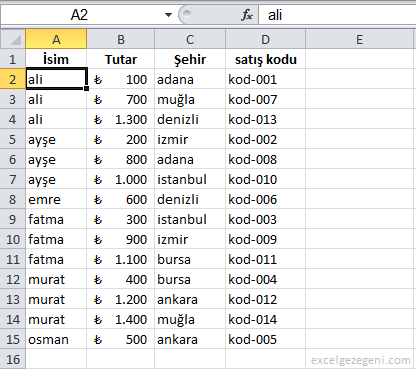Select the amount cell showing 1.300

(x=121, y=119)
